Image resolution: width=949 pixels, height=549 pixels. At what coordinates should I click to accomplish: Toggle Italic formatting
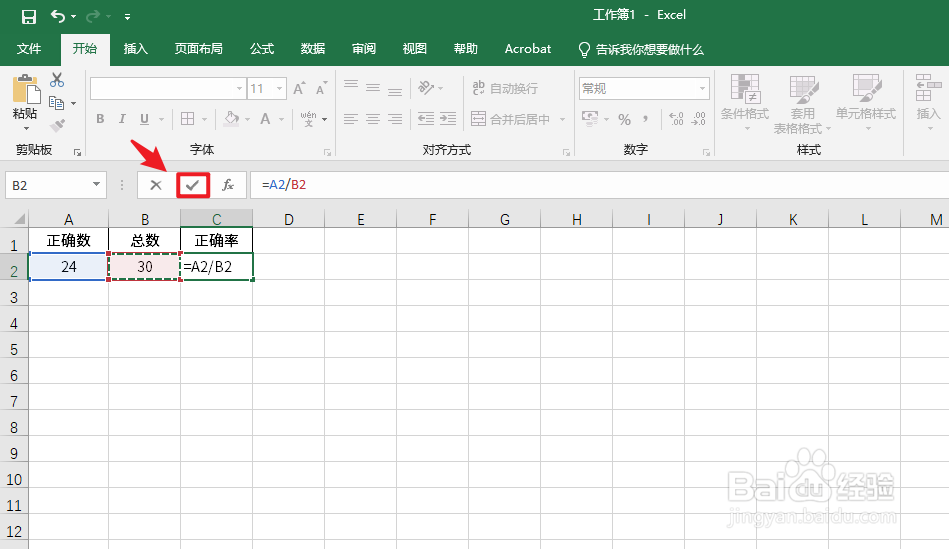[122, 119]
